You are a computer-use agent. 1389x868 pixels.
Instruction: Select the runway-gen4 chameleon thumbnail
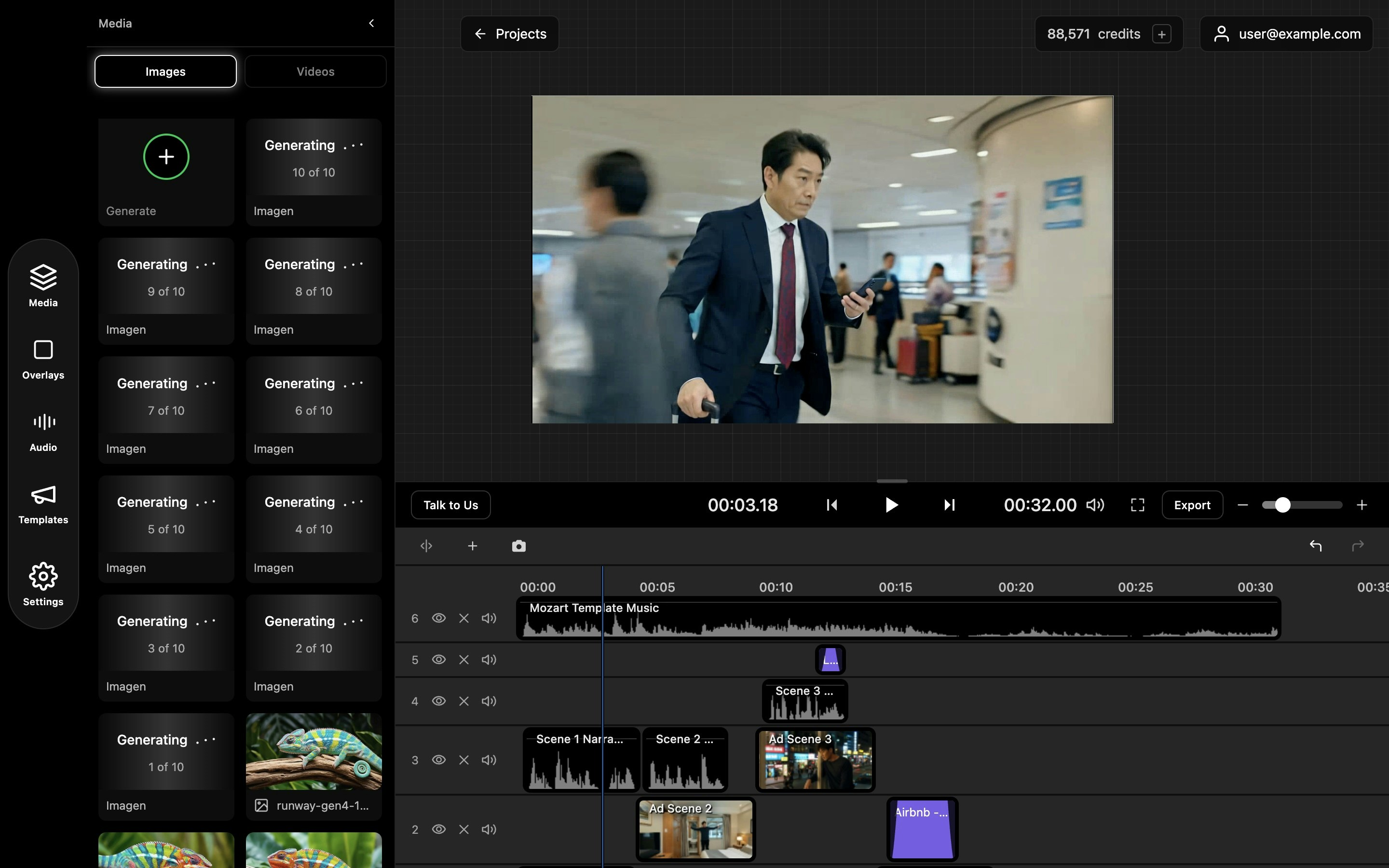(313, 752)
